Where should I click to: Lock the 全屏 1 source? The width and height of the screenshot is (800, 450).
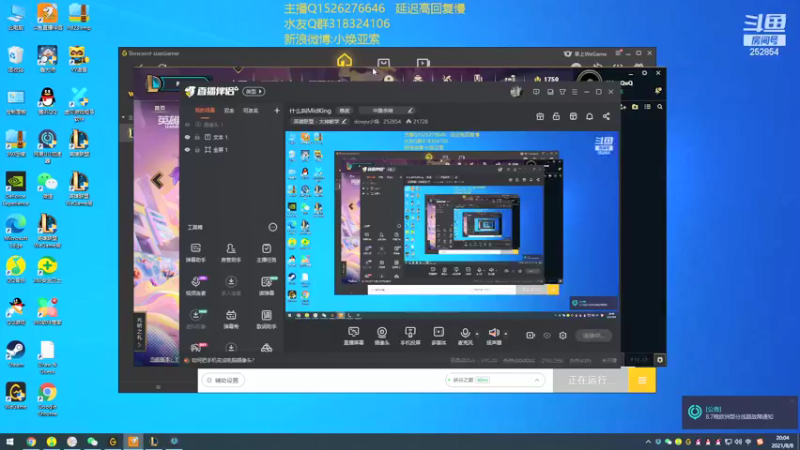[197, 149]
